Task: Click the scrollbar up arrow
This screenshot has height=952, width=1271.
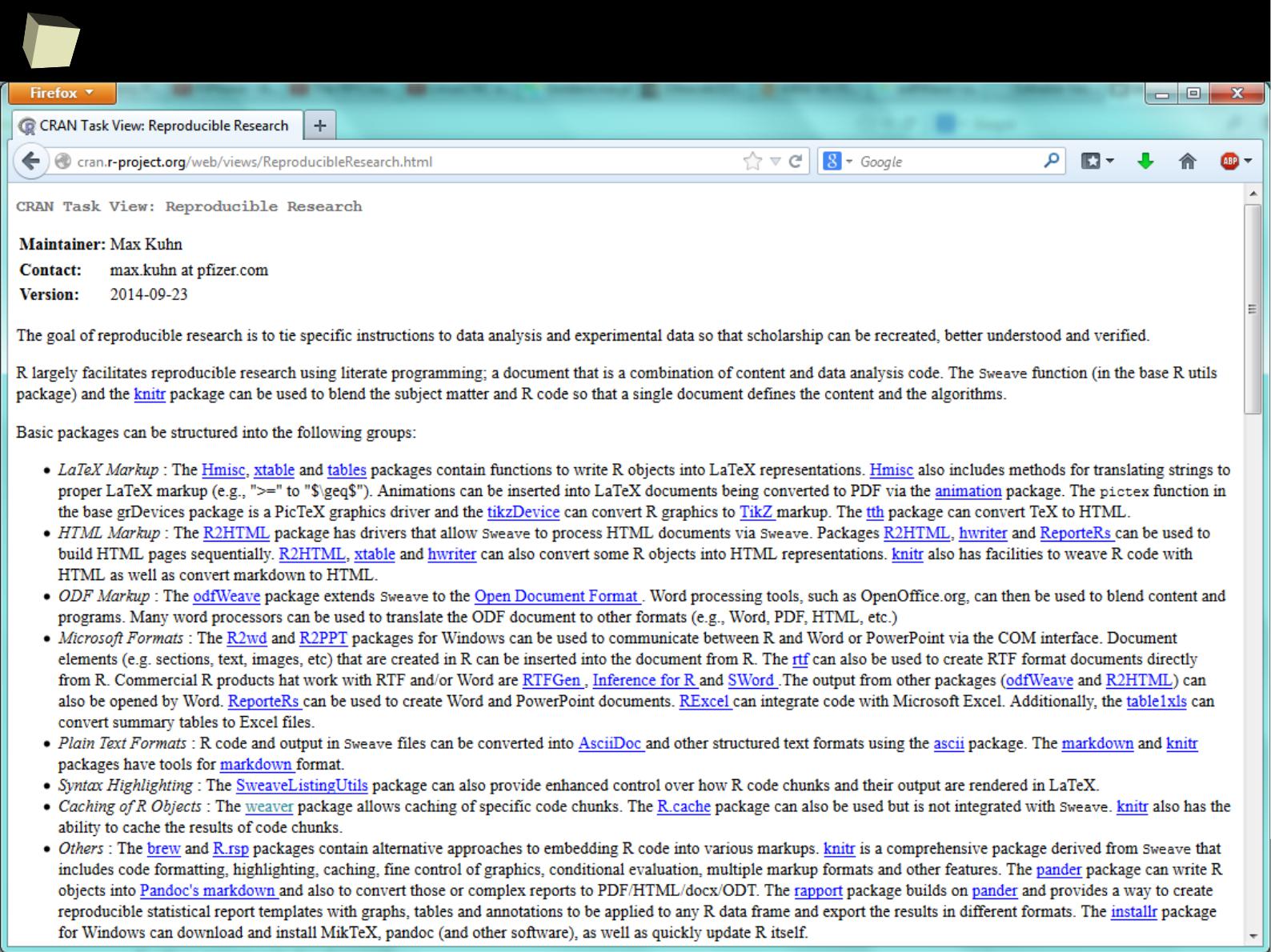Action: coord(1253,194)
